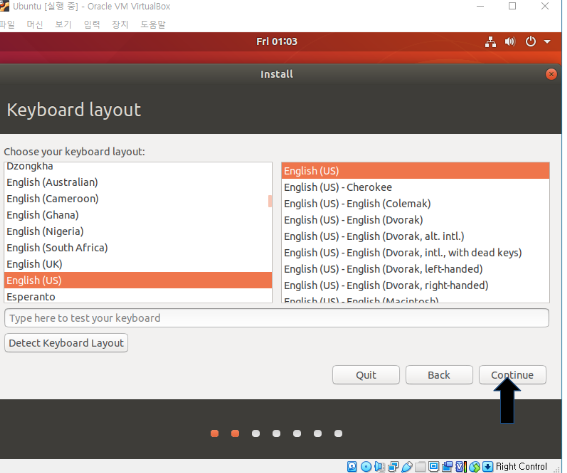Select English (Dvorak, left-handed) variant
The image size is (567, 473).
[415, 269]
